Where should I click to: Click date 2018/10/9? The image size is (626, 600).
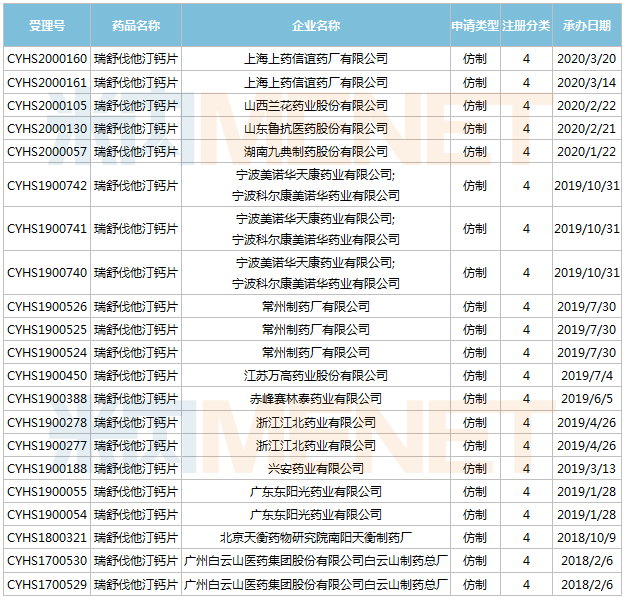[x=587, y=538]
